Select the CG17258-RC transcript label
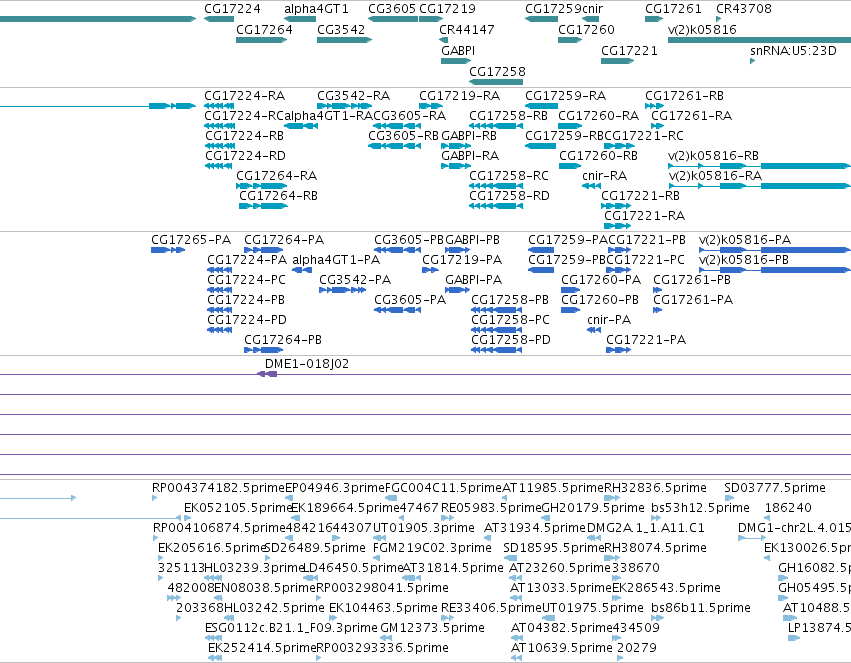The image size is (851, 663). (x=509, y=176)
